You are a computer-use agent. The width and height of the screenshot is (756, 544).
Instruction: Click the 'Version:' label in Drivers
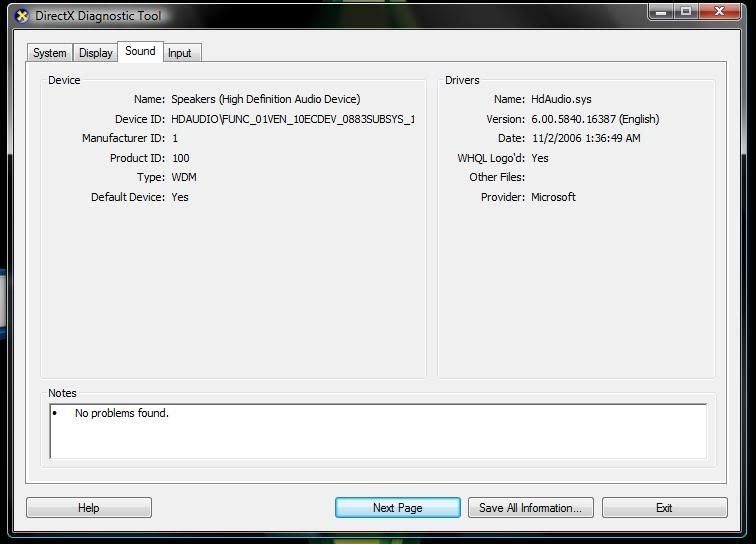coord(505,119)
